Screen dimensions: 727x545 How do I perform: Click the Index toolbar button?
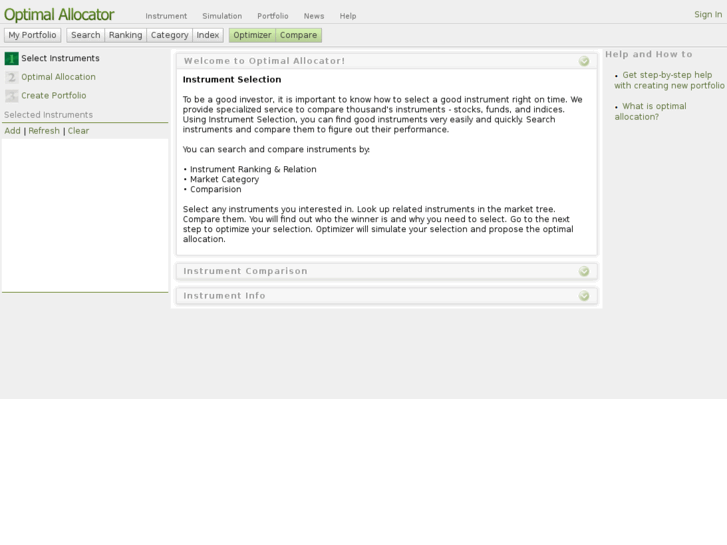208,35
